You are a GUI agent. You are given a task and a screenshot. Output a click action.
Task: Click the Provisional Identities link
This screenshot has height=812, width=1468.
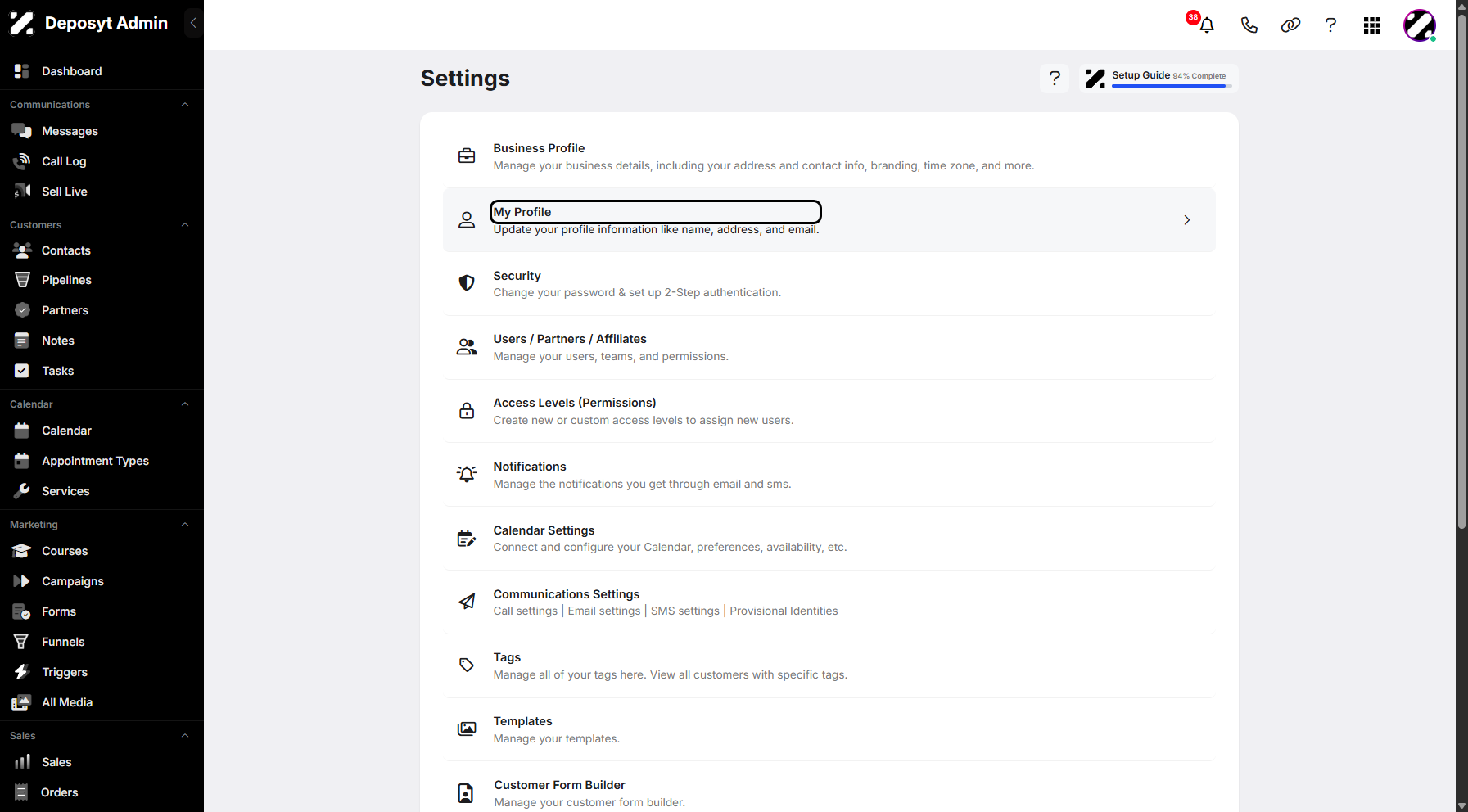coord(784,611)
